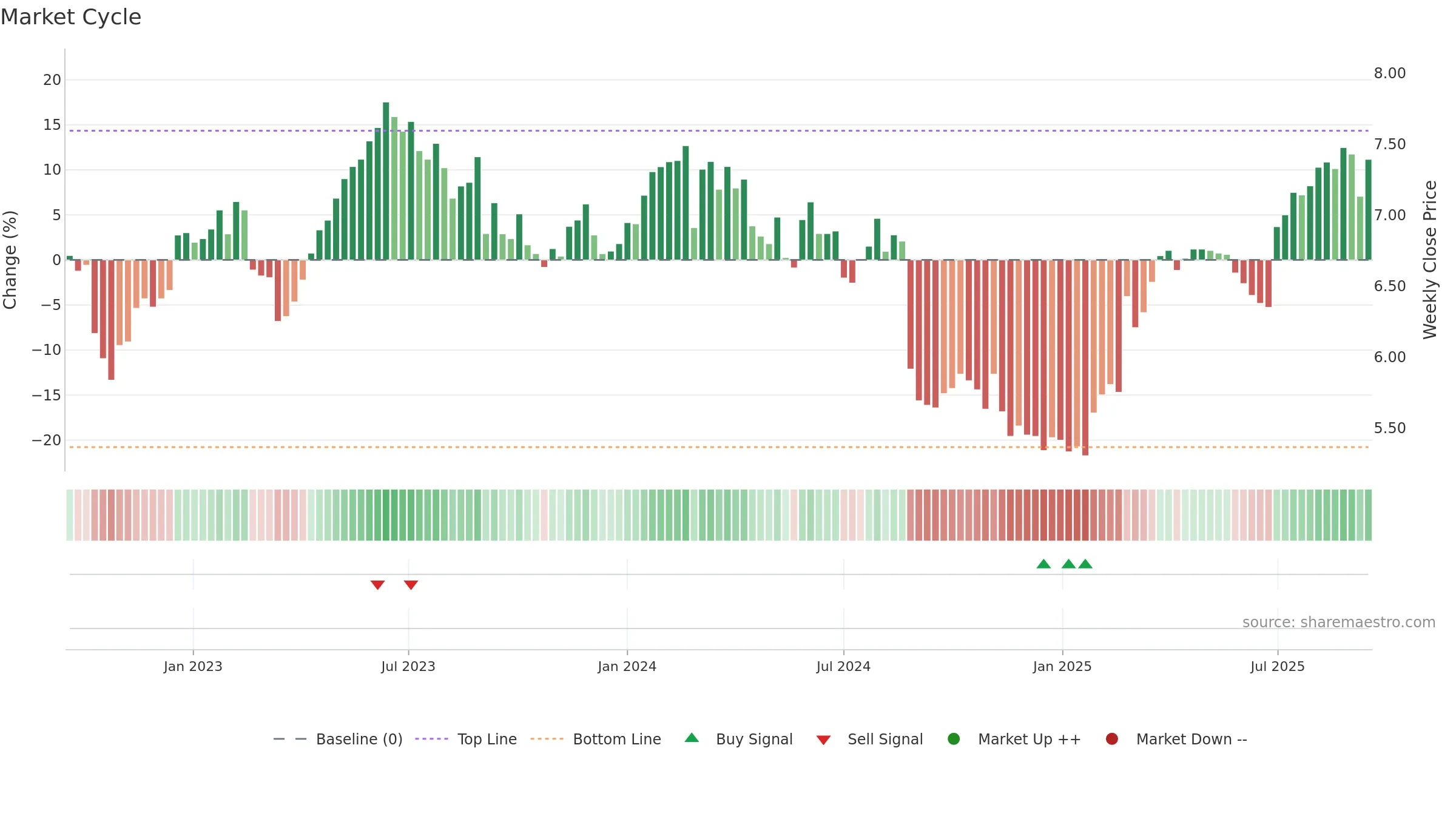Click the final green bar at the right edge
The height and width of the screenshot is (819, 1456).
pyautogui.click(x=1368, y=210)
